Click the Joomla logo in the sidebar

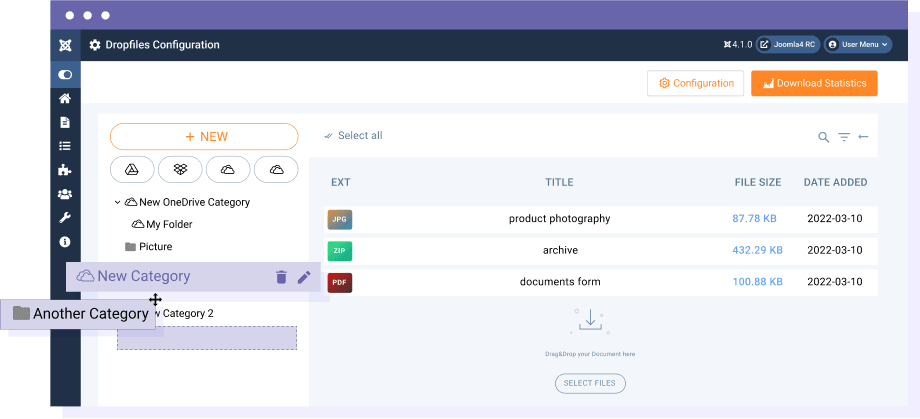pos(65,45)
